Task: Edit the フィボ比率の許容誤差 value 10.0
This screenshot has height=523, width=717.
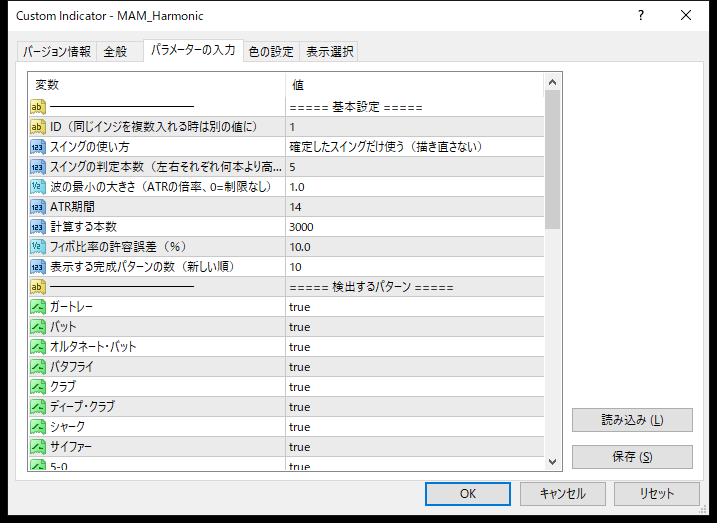Action: (x=414, y=247)
